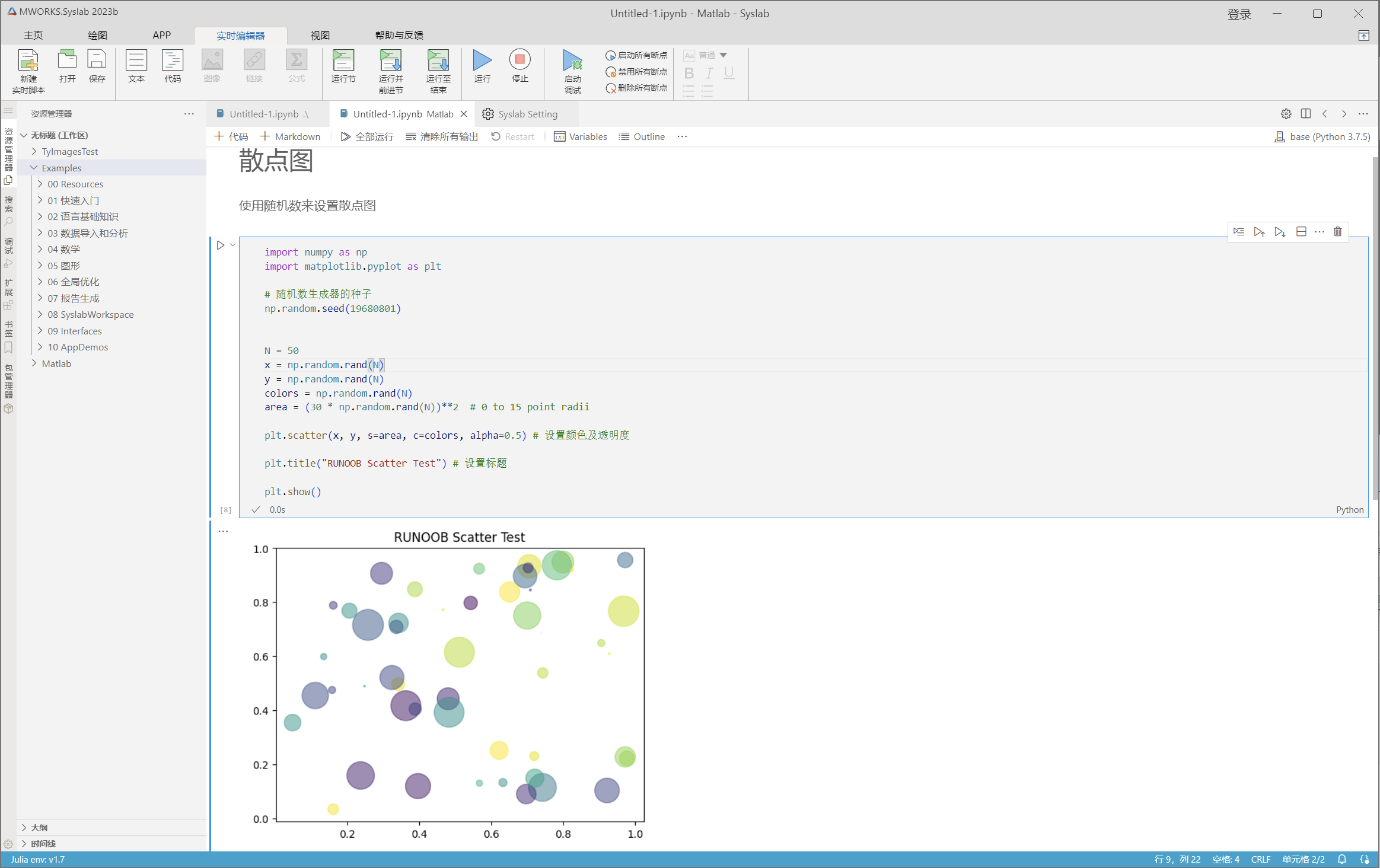Viewport: 1380px width, 868px height.
Task: Click the Run Section (运行节) icon
Action: (x=343, y=60)
